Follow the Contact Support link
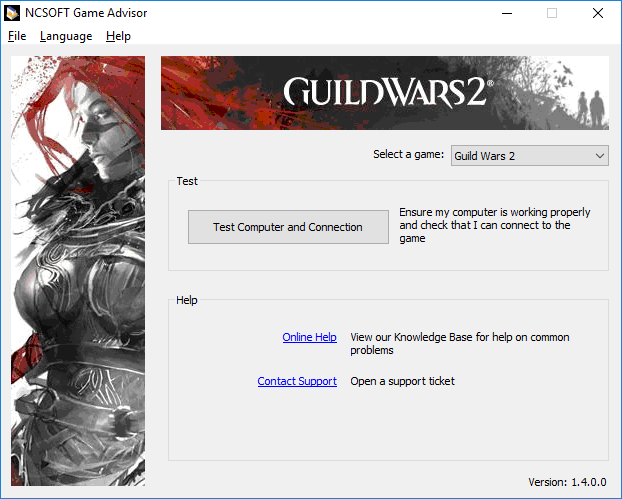 [x=297, y=381]
